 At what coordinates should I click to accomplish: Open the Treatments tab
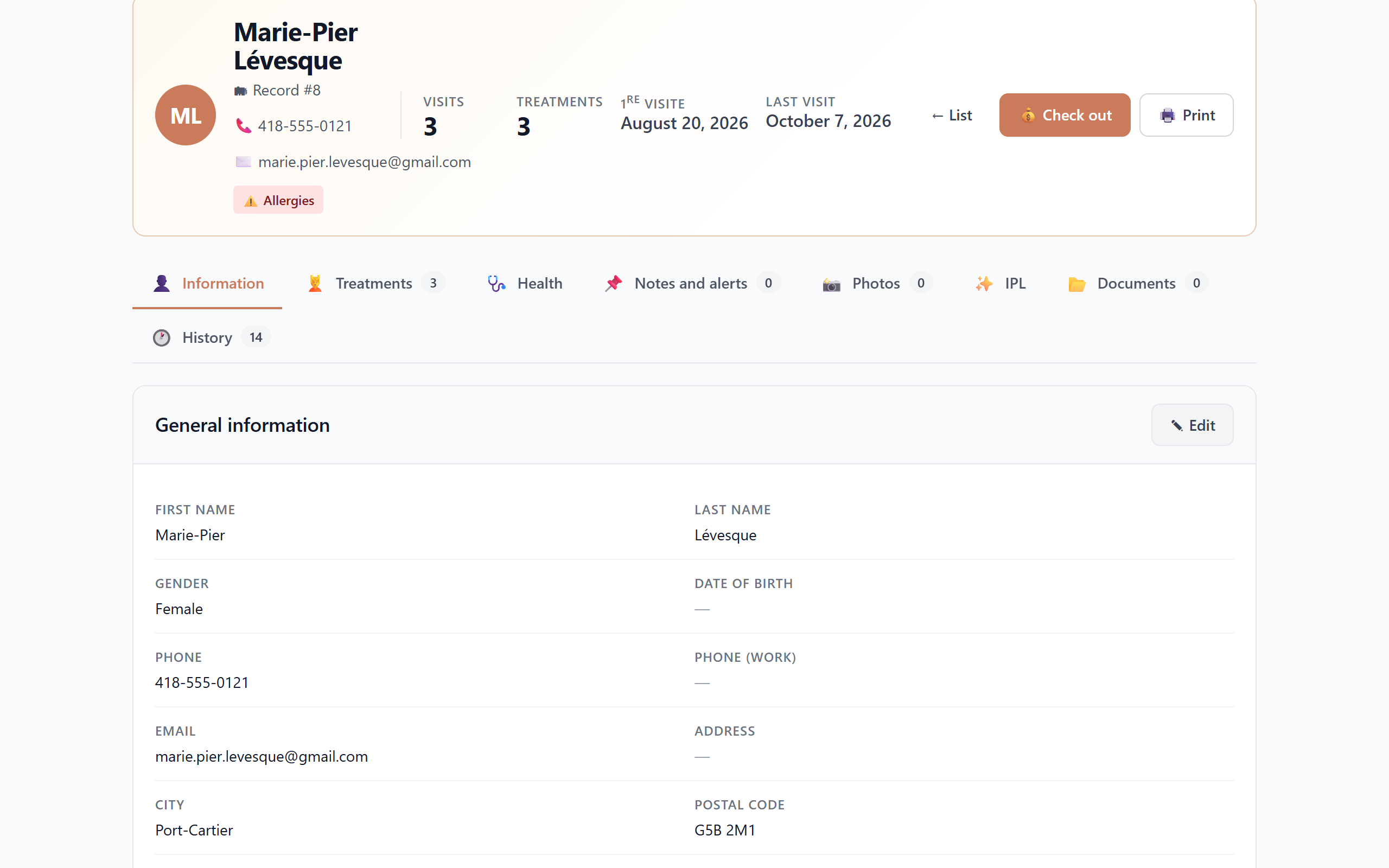pos(375,284)
